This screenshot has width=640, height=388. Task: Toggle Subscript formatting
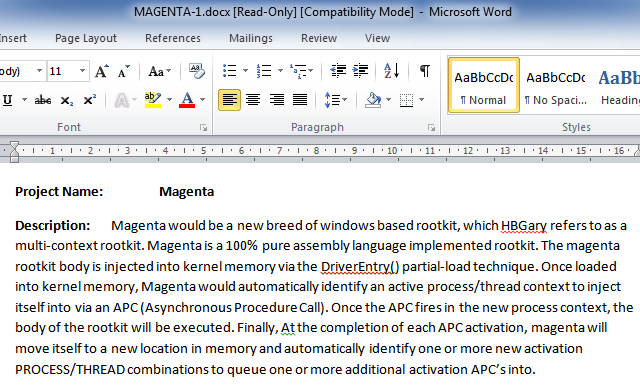(x=67, y=100)
